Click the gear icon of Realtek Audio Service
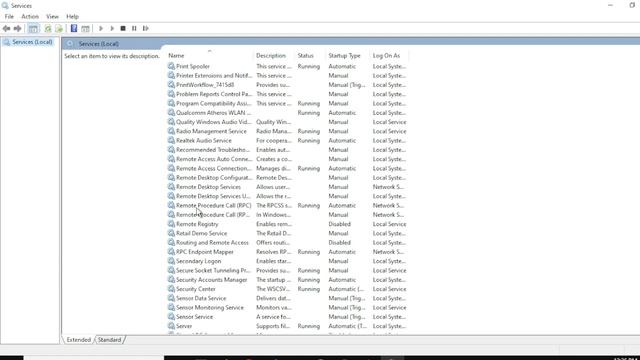Image resolution: width=640 pixels, height=360 pixels. pyautogui.click(x=171, y=140)
